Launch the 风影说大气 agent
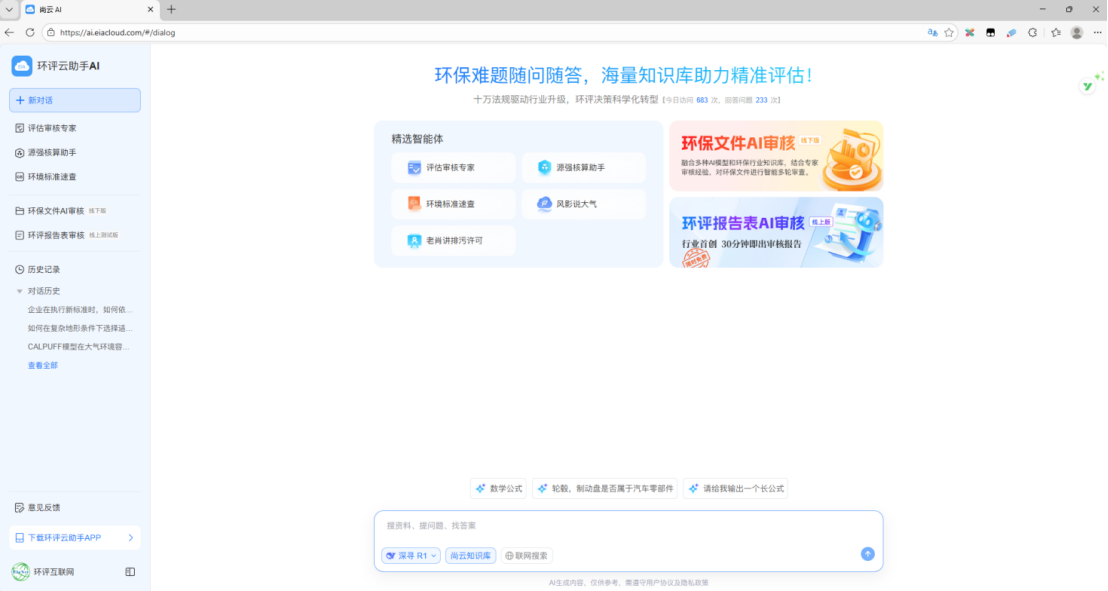The height and width of the screenshot is (591, 1108). [x=583, y=204]
